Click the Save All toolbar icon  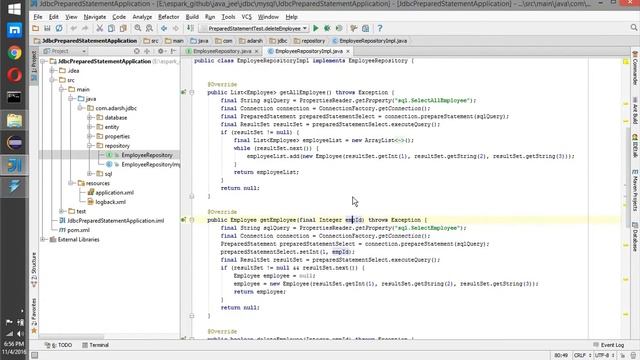pos(47,29)
